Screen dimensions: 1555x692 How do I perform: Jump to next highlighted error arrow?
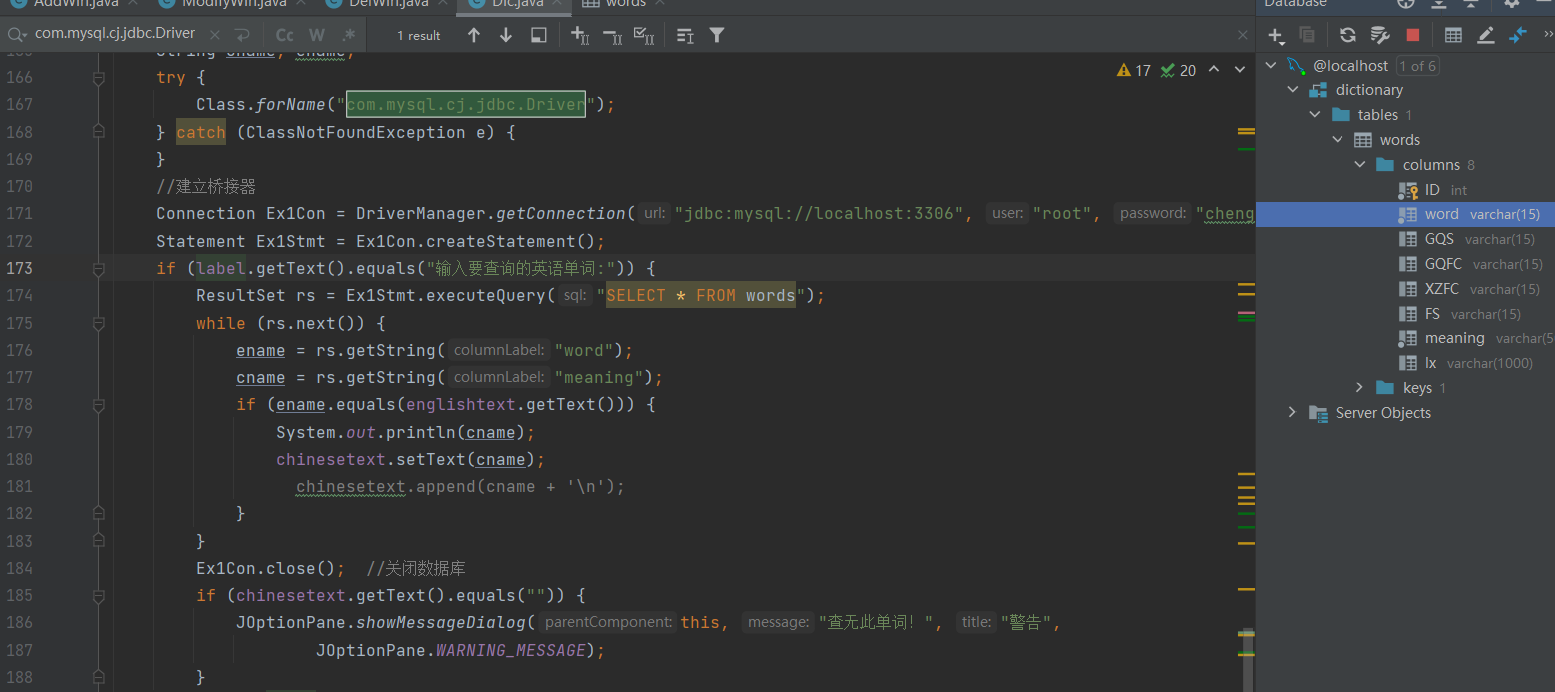[x=1239, y=70]
